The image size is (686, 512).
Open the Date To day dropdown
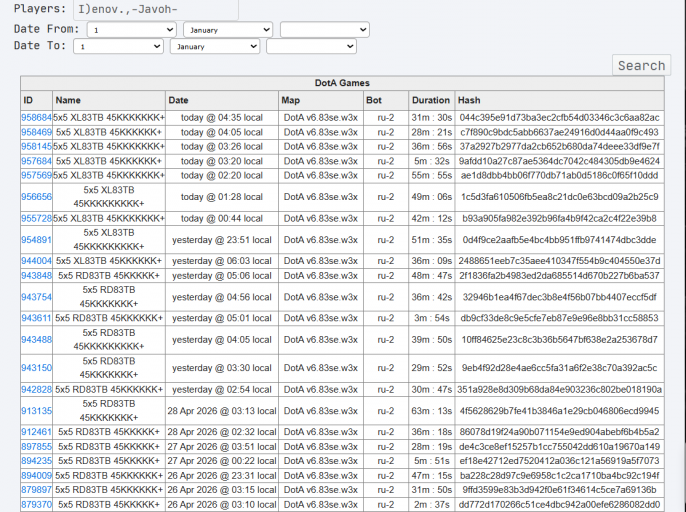[119, 46]
